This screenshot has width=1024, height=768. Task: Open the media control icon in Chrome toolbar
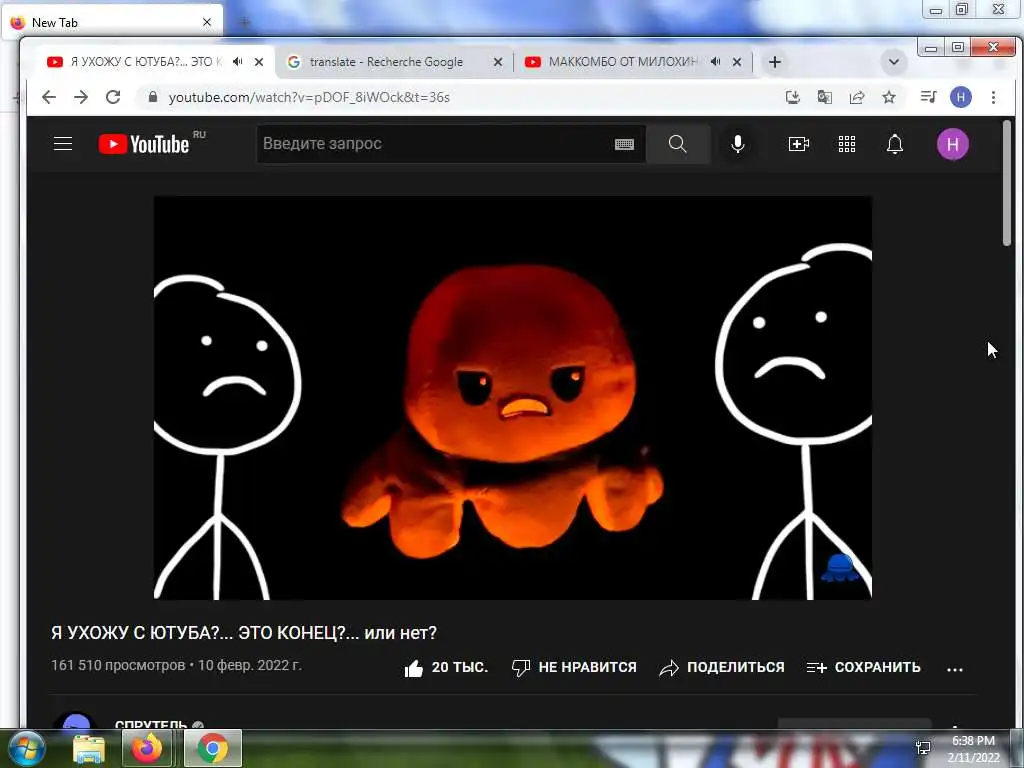pos(928,97)
